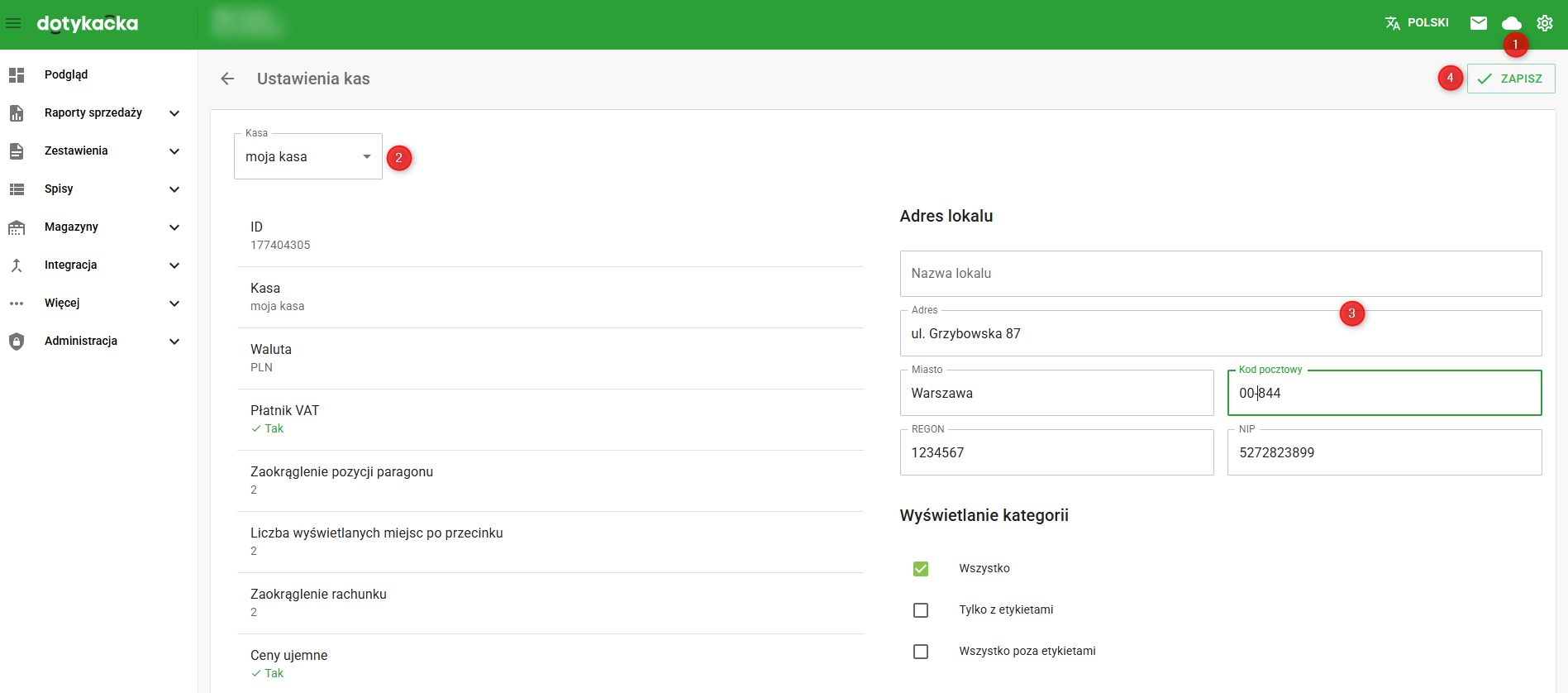Open the Kasa dropdown selector
Screen dimensions: 1568x693
coord(307,157)
